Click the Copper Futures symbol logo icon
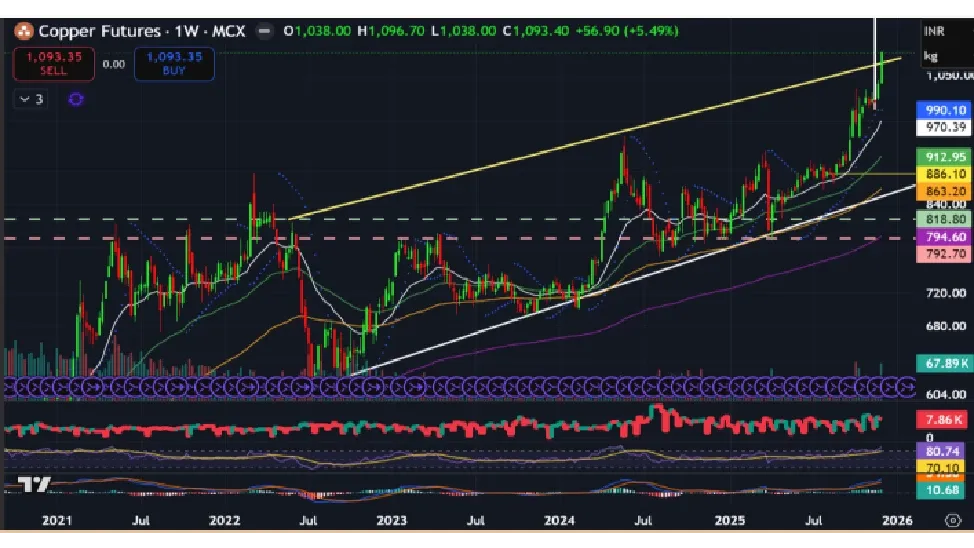The image size is (974, 548). coord(24,31)
